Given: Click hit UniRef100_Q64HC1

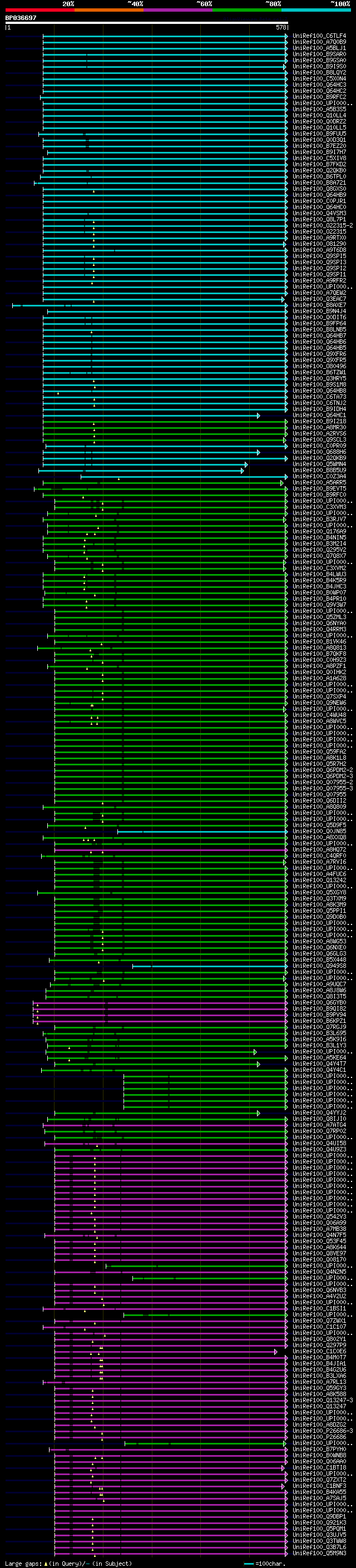Looking at the screenshot, I should tap(319, 416).
